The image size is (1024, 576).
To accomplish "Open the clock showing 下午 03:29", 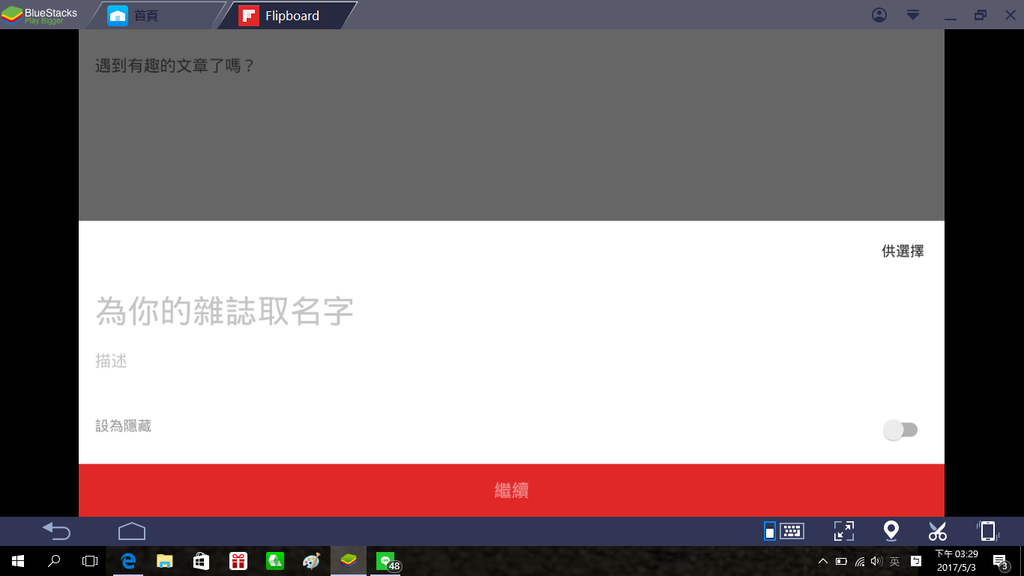I will point(957,561).
